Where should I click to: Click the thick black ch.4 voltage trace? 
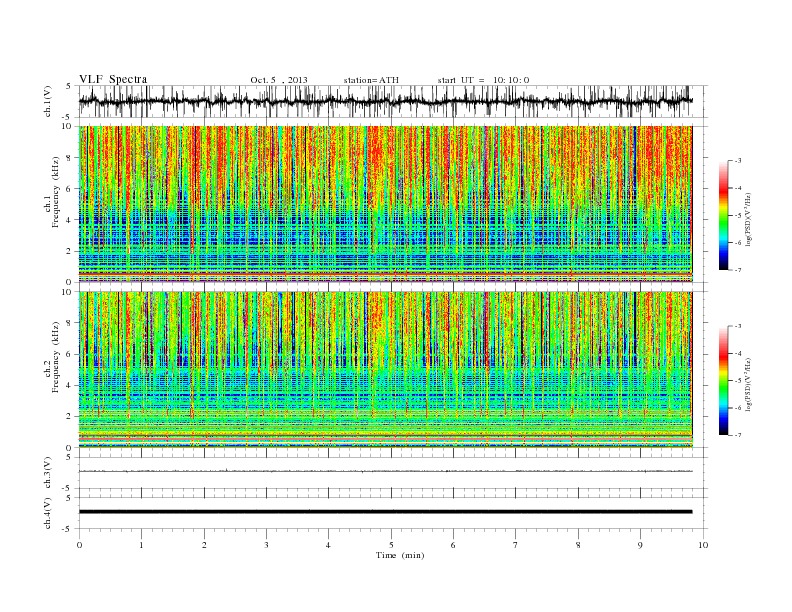point(386,512)
